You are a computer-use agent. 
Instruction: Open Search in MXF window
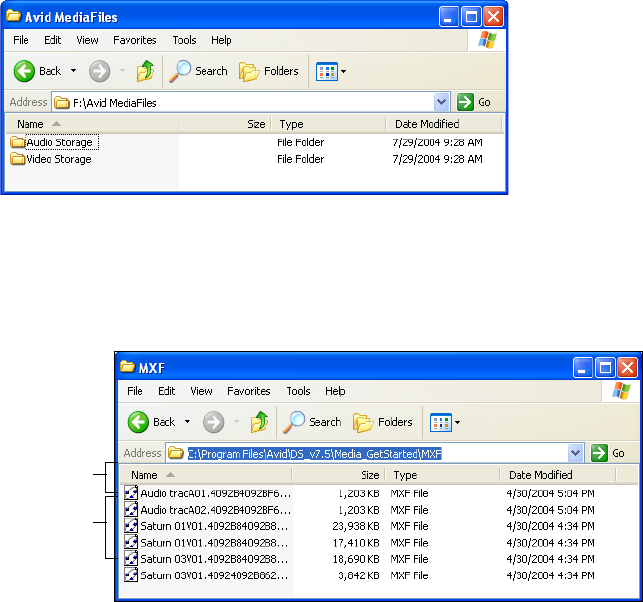click(312, 422)
